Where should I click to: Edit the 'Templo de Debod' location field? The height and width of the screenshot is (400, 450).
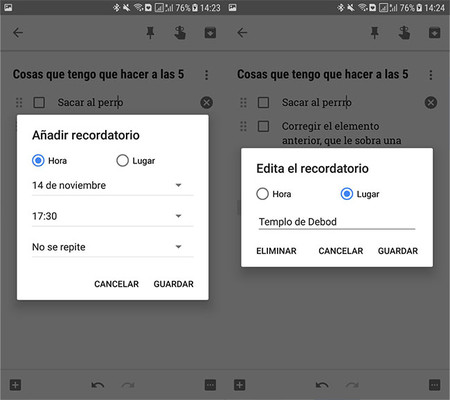tap(337, 222)
